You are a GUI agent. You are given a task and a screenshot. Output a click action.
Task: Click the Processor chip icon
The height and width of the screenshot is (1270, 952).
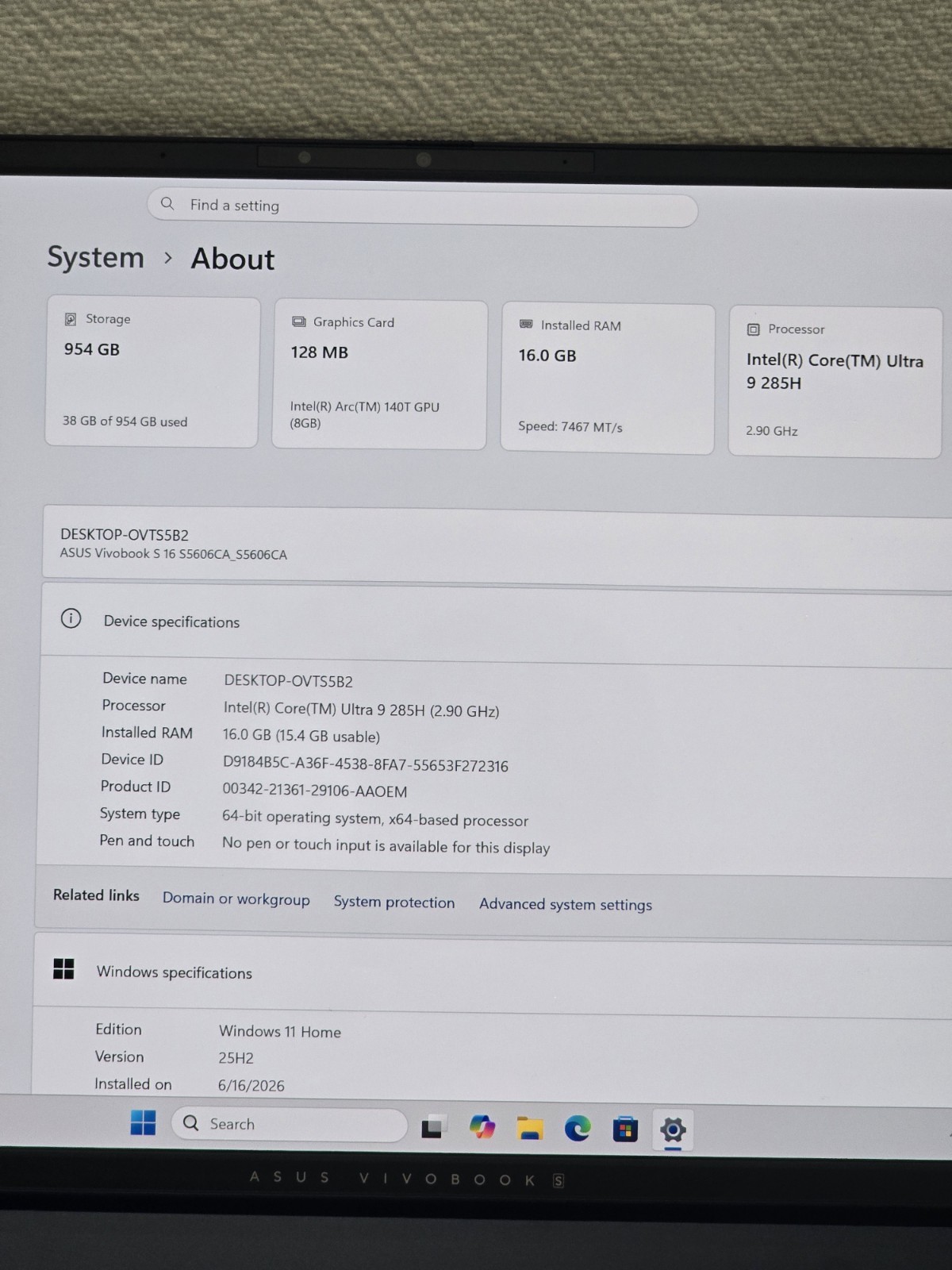pyautogui.click(x=754, y=329)
